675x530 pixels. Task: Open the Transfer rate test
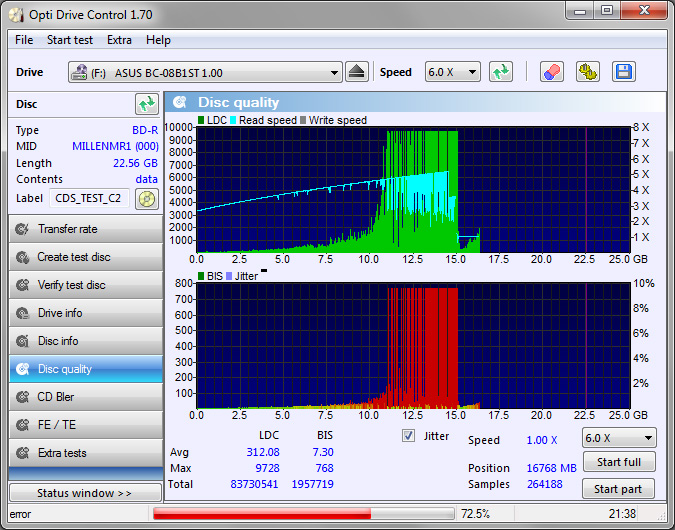[x=84, y=229]
